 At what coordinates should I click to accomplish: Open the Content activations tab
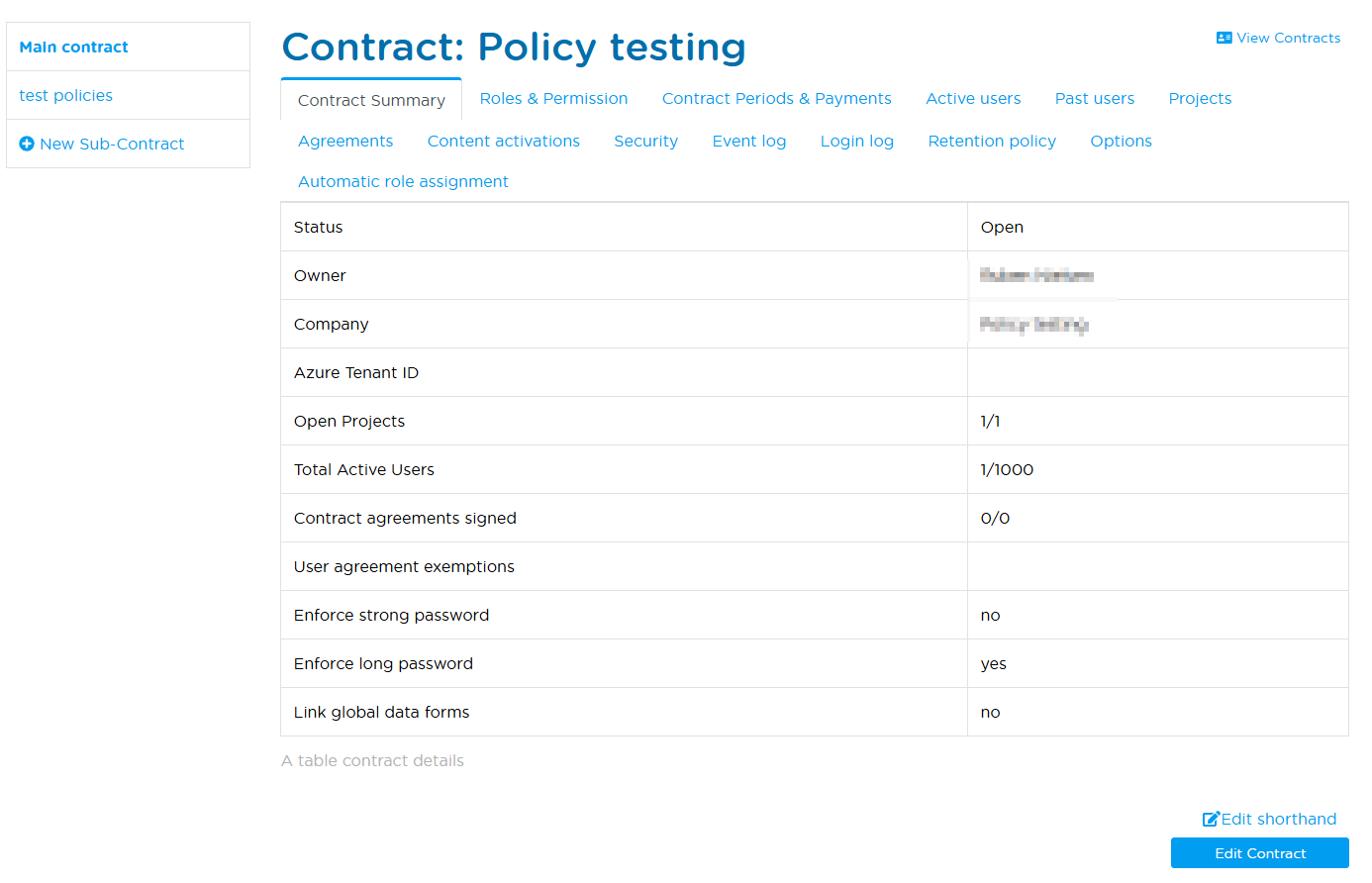(x=503, y=141)
